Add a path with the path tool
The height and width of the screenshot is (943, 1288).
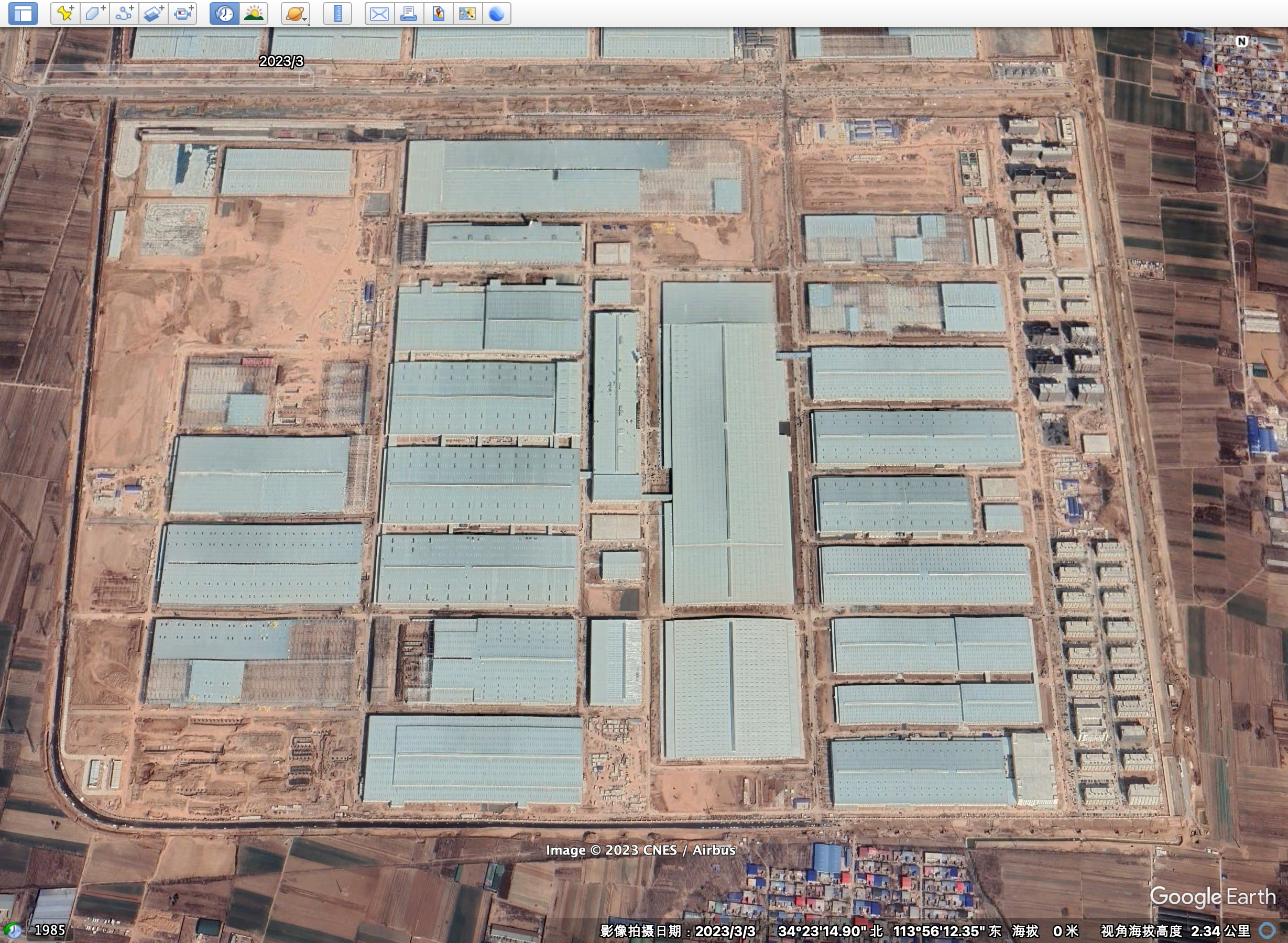pos(124,14)
